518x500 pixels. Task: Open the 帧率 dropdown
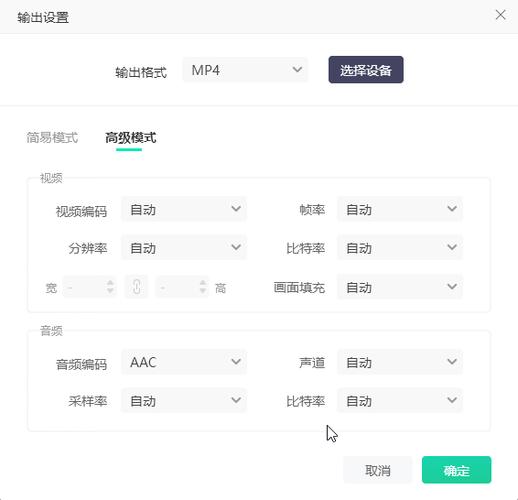[x=400, y=209]
